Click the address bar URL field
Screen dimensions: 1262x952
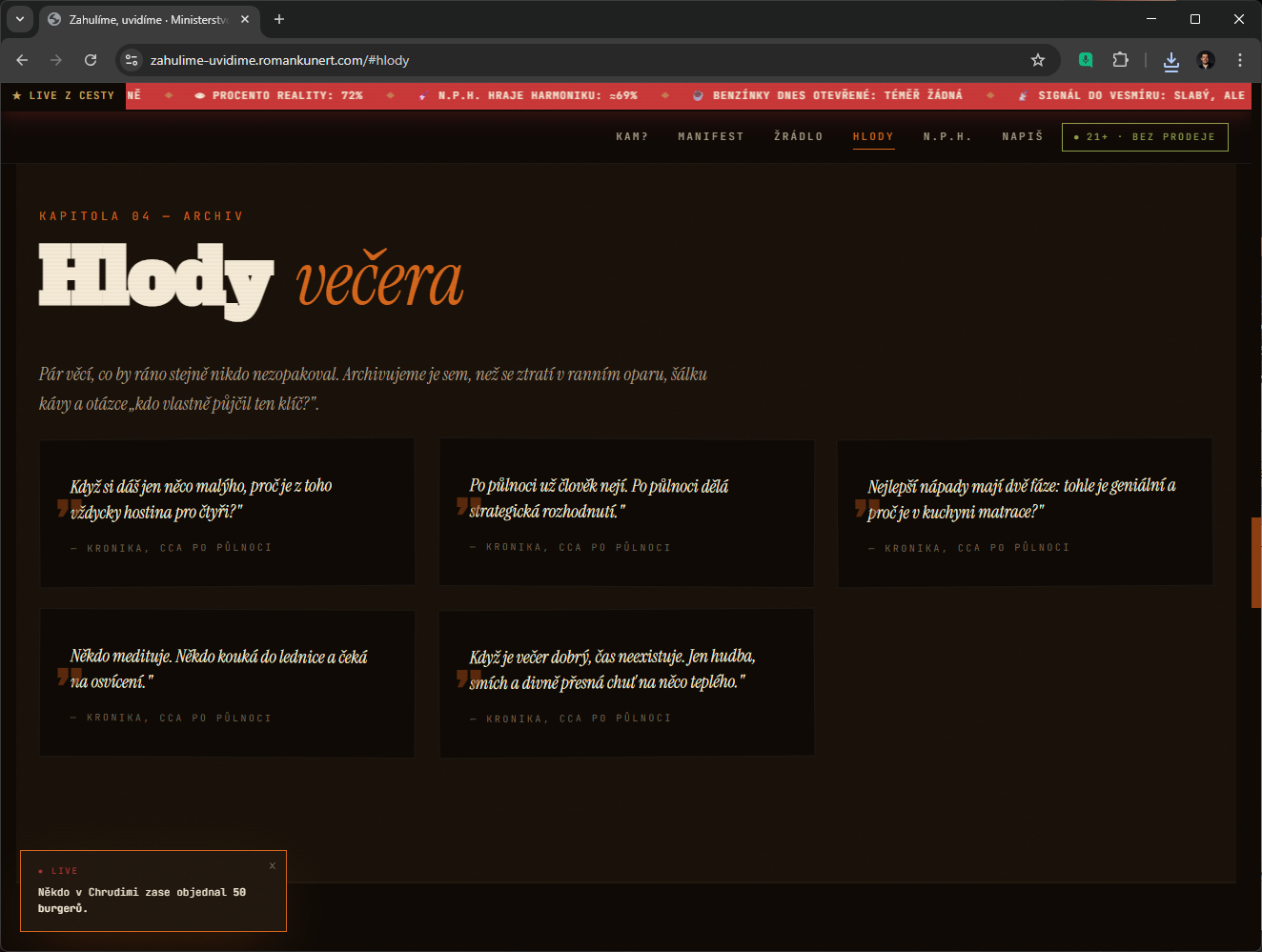[572, 60]
